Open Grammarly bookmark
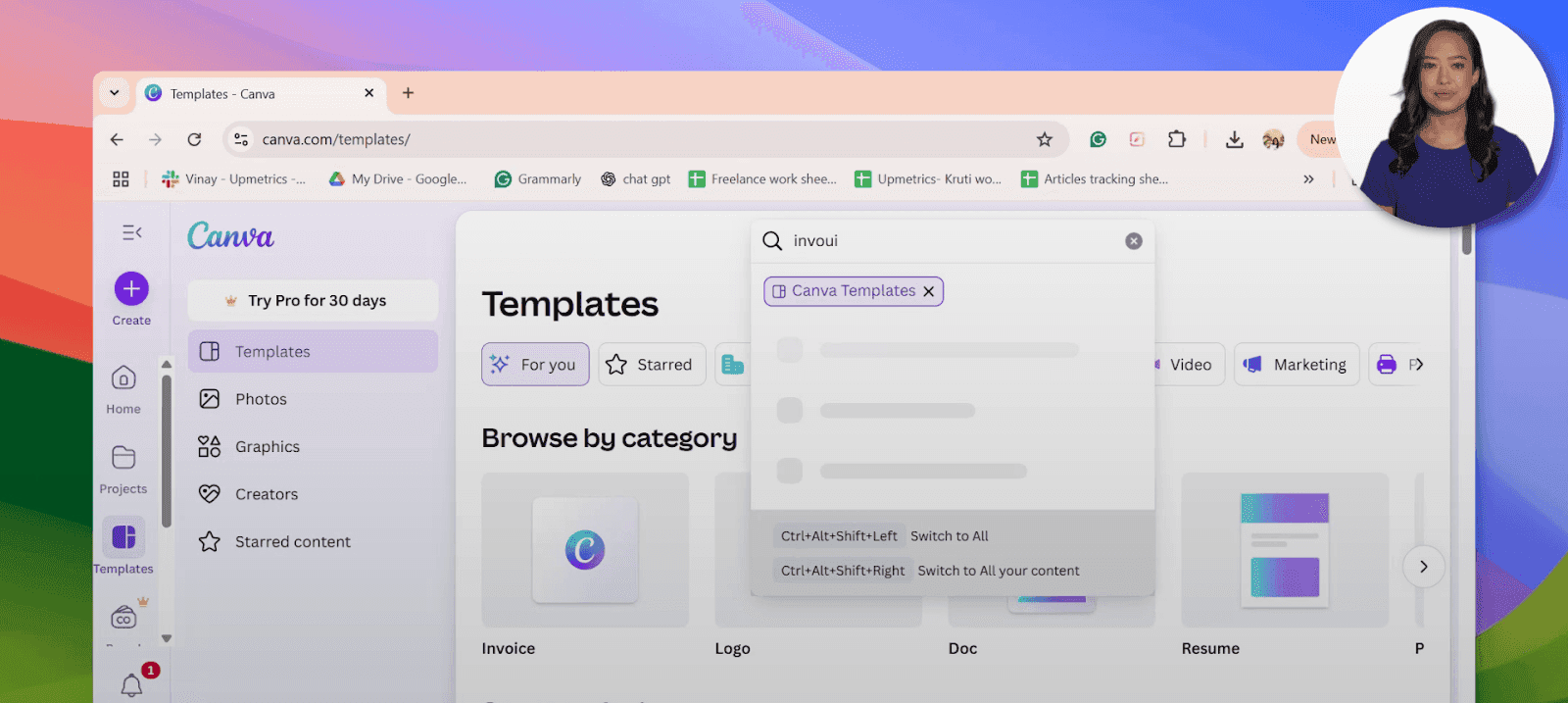This screenshot has width=1568, height=703. click(538, 178)
